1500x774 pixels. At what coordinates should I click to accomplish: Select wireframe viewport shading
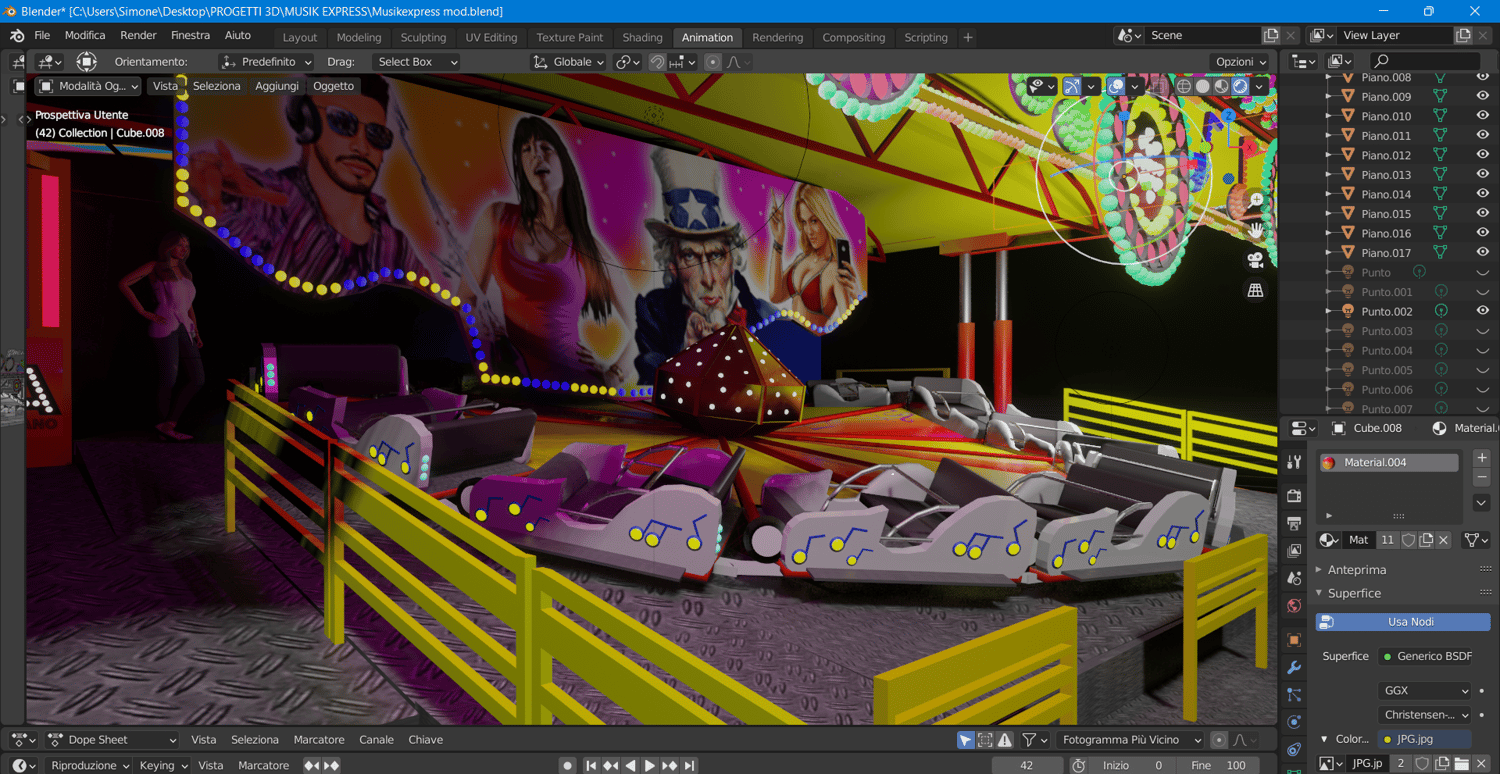(1184, 86)
